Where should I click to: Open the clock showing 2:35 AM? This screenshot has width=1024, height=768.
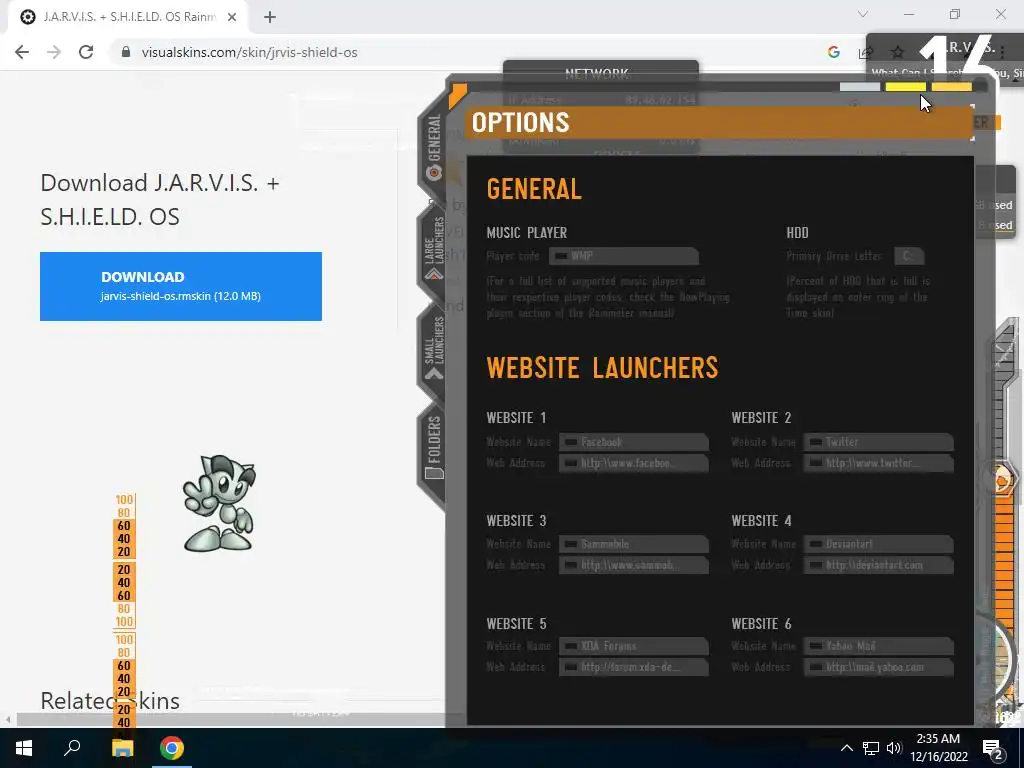[x=938, y=748]
